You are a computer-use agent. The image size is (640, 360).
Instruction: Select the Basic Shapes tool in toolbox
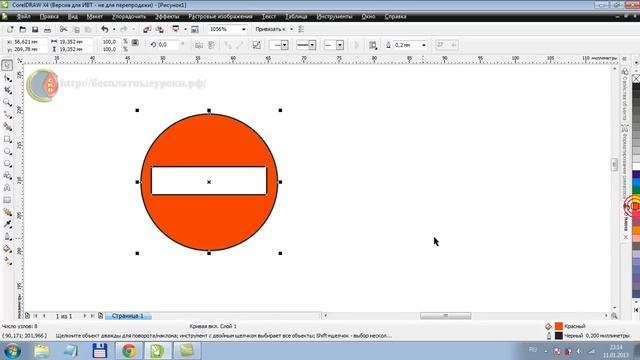click(7, 176)
